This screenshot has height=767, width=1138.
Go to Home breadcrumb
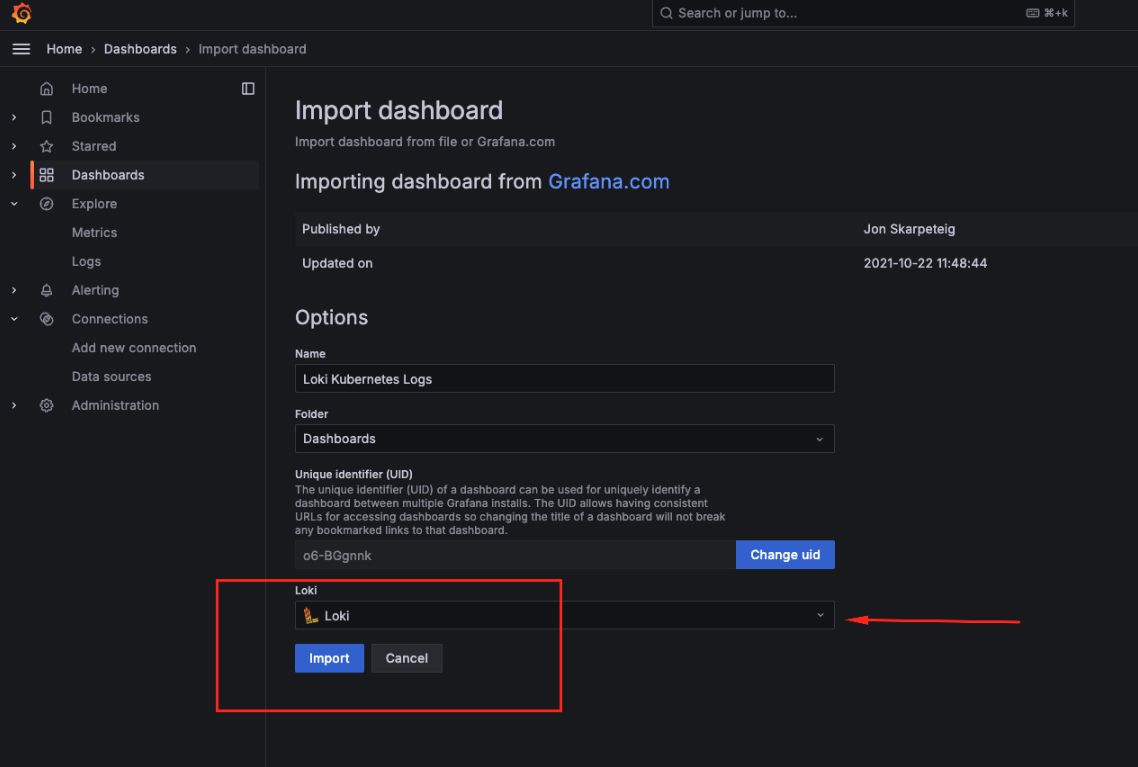click(x=65, y=49)
